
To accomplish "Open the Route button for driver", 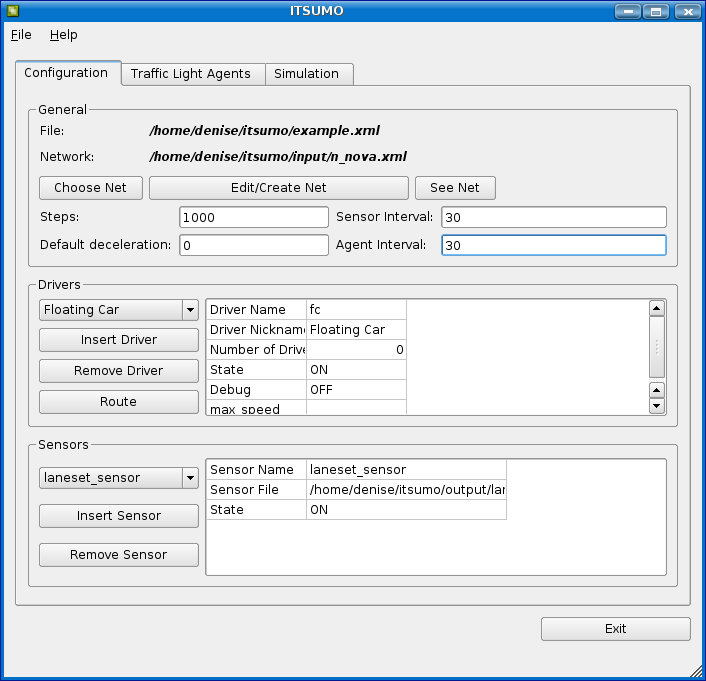I will click(118, 402).
